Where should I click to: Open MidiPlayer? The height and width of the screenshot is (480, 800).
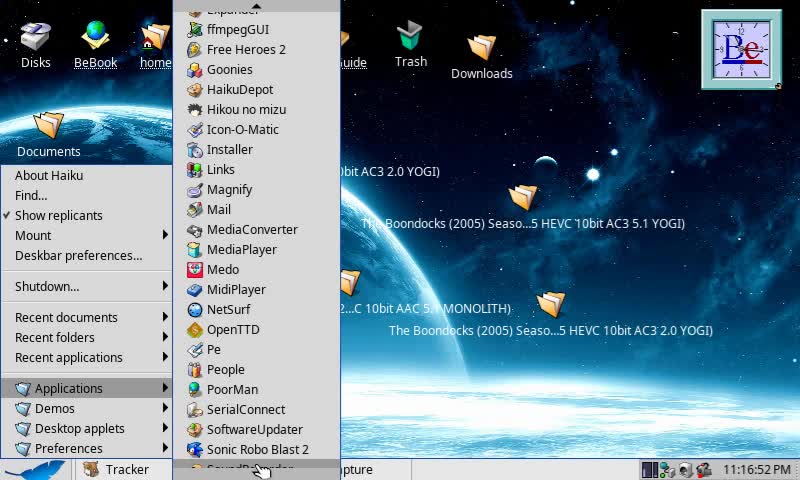(x=257, y=290)
